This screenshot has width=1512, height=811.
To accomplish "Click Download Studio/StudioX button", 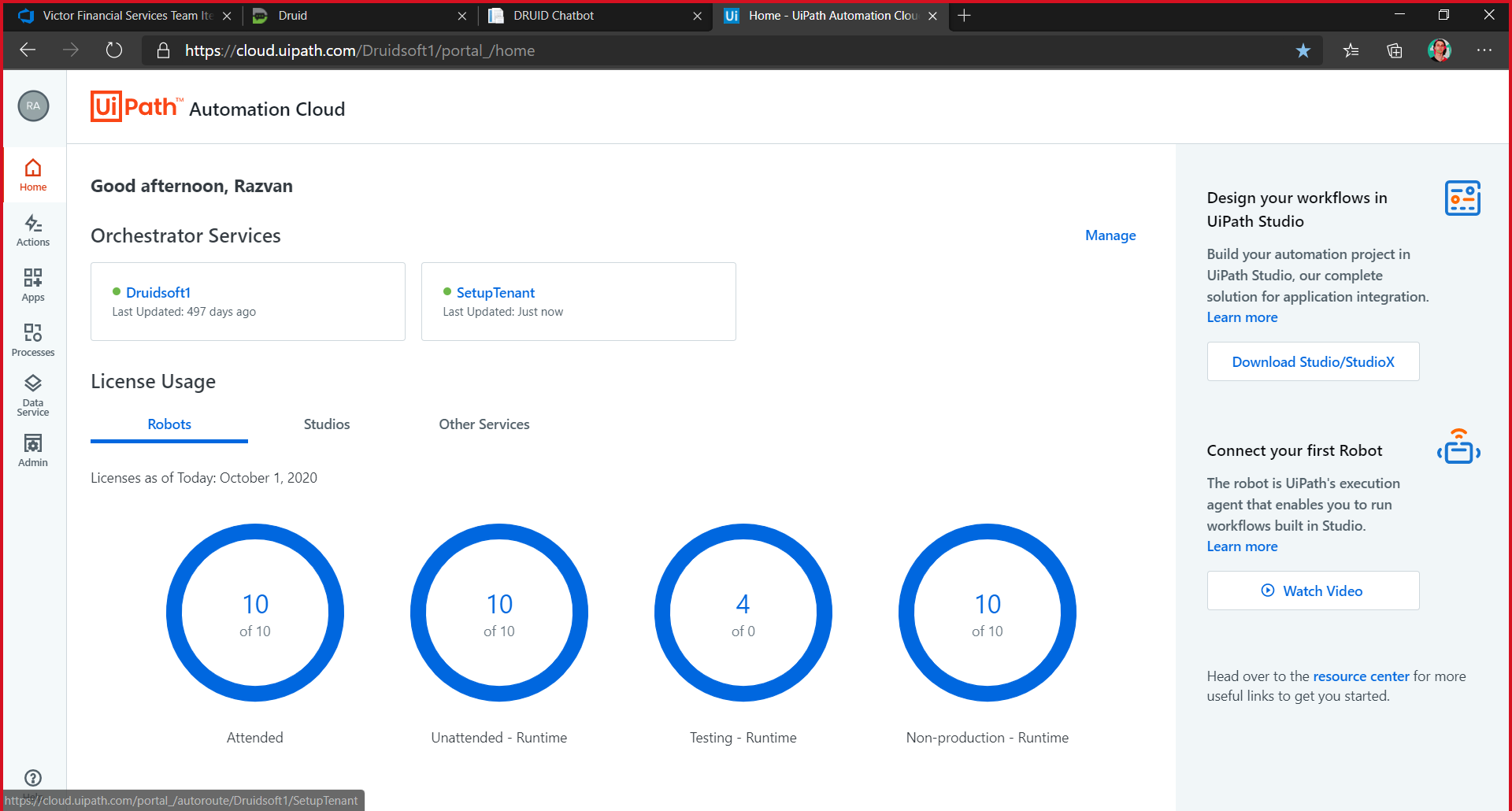I will [x=1313, y=361].
